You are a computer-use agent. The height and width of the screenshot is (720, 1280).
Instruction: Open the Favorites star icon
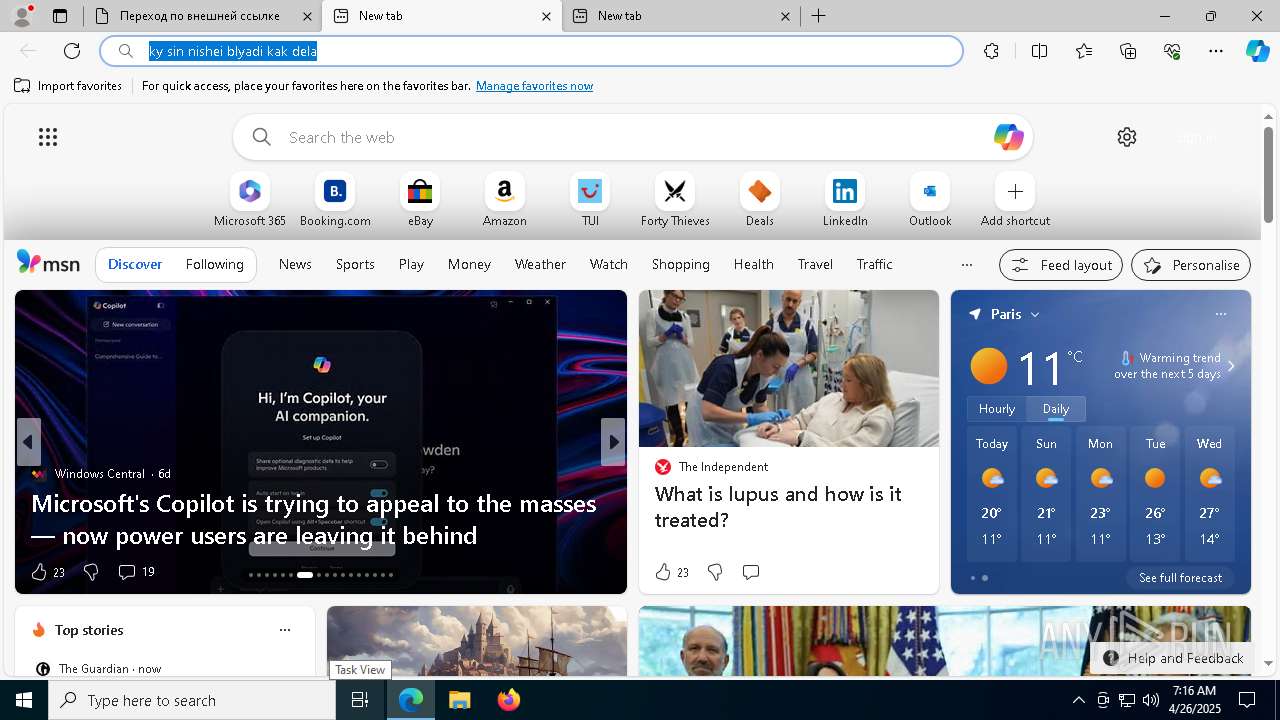(x=1084, y=51)
